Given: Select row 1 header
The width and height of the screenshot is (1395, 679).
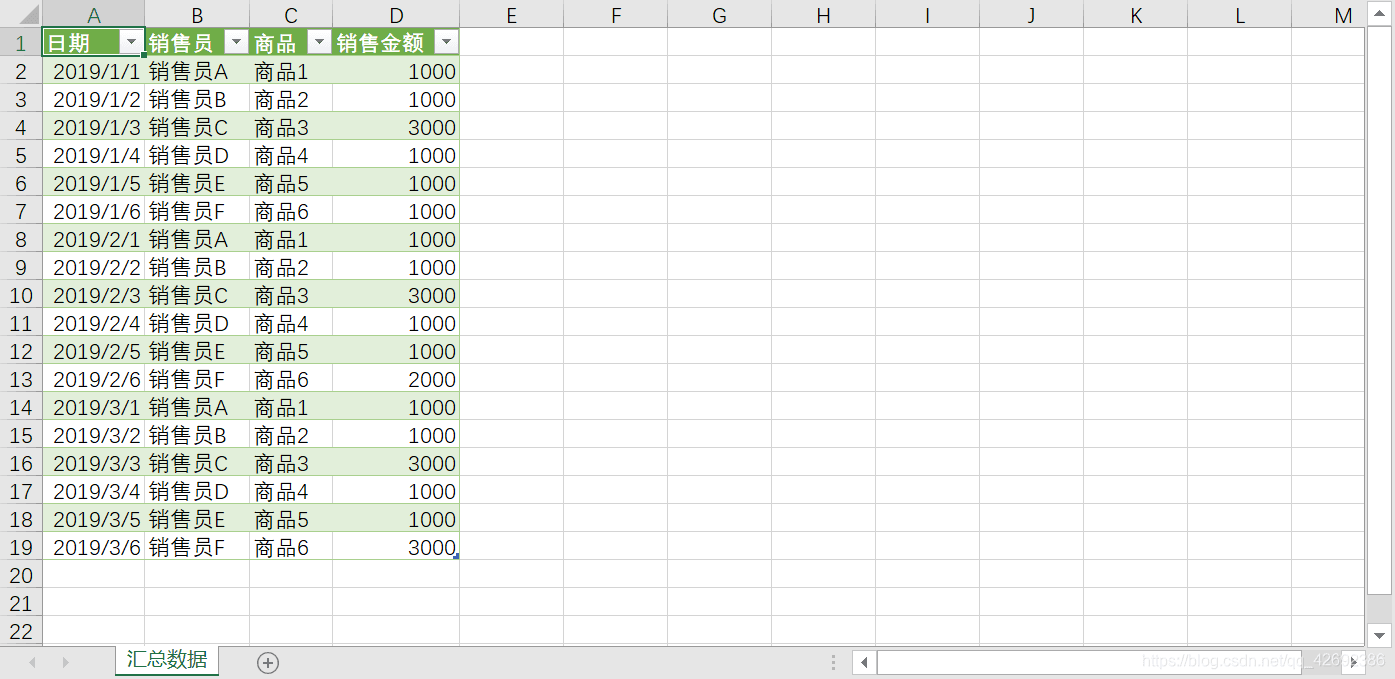Looking at the screenshot, I should click(21, 42).
